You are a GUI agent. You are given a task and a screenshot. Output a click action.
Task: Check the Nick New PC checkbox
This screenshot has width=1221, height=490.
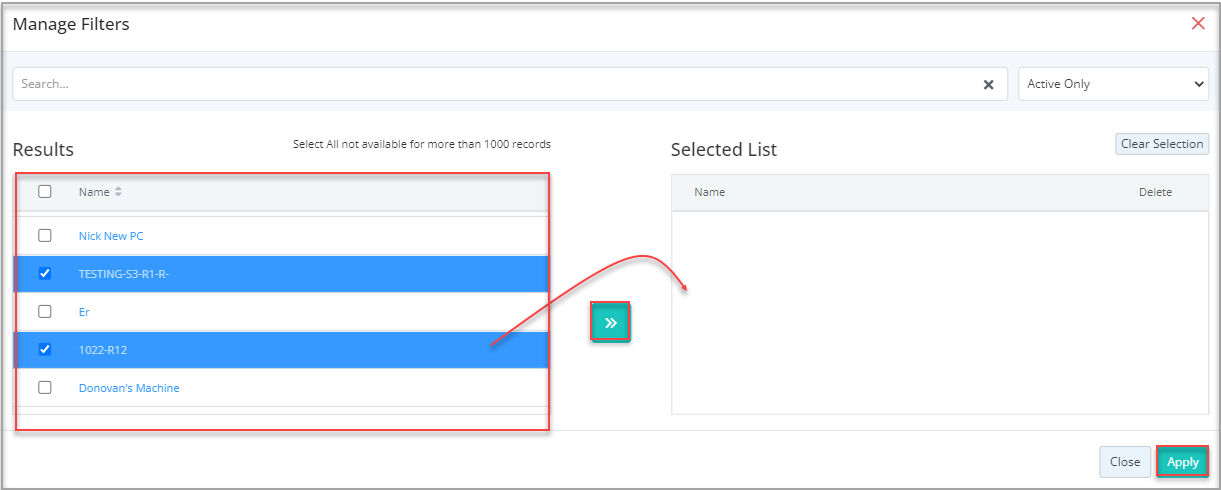(45, 236)
